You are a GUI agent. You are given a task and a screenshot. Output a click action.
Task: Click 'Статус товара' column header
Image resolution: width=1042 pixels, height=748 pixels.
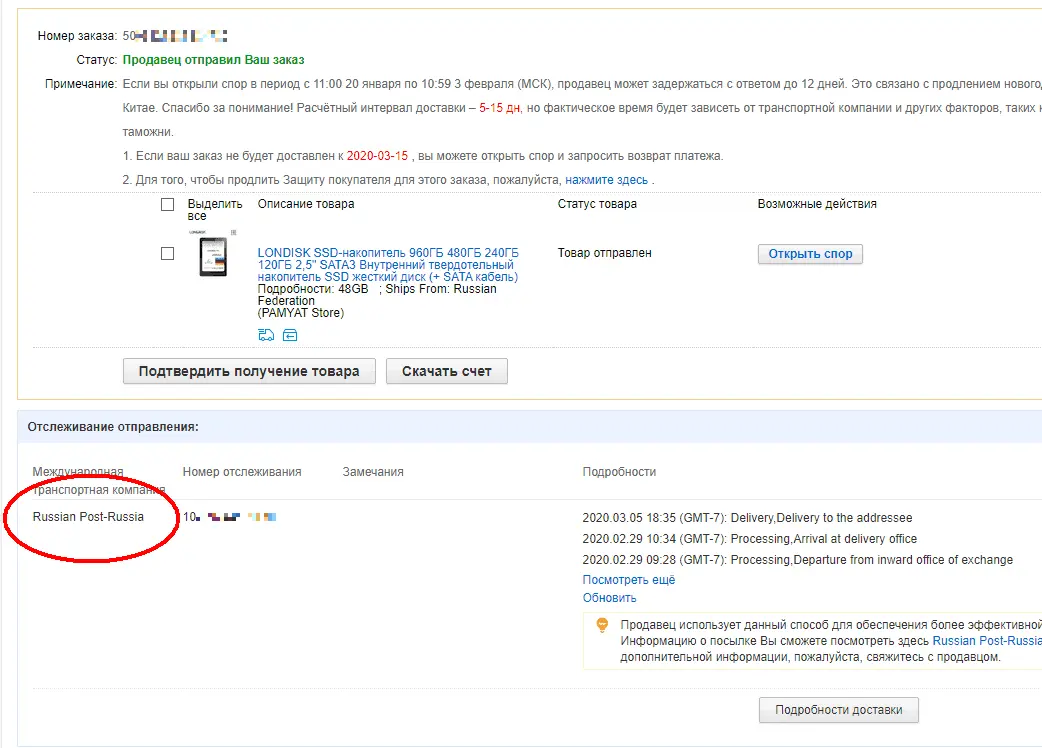pyautogui.click(x=597, y=204)
